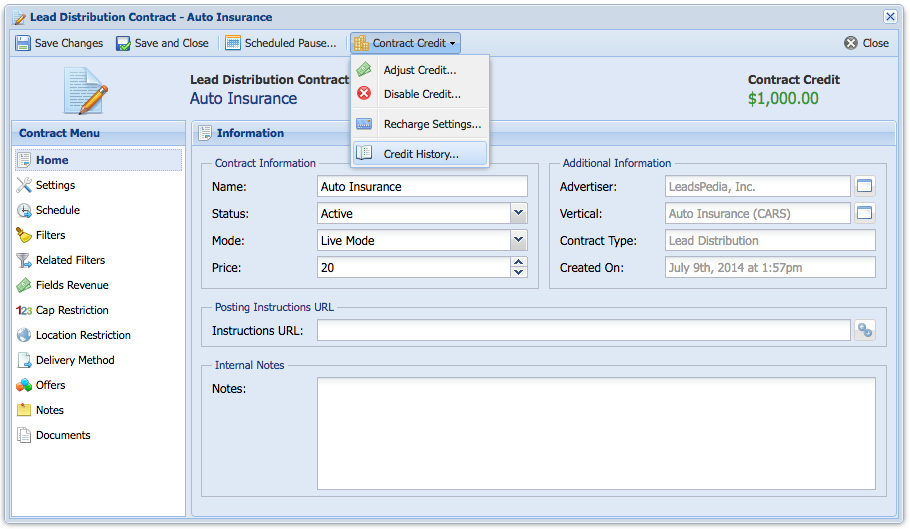Expand the Contract Credit dropdown button
910x529 pixels.
(x=405, y=43)
